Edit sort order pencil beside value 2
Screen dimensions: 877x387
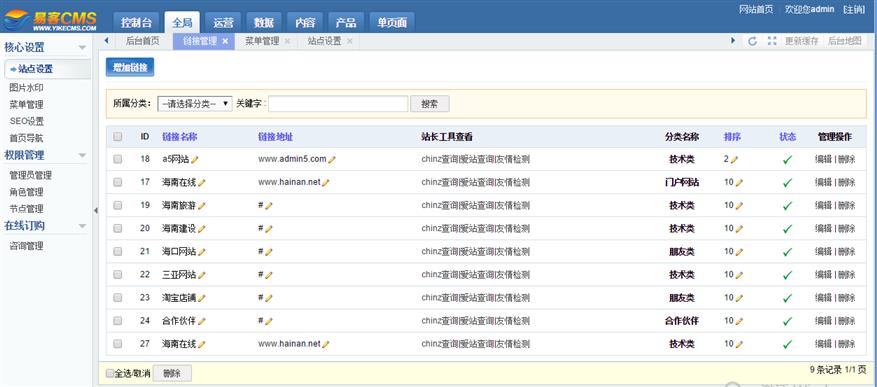tap(734, 159)
